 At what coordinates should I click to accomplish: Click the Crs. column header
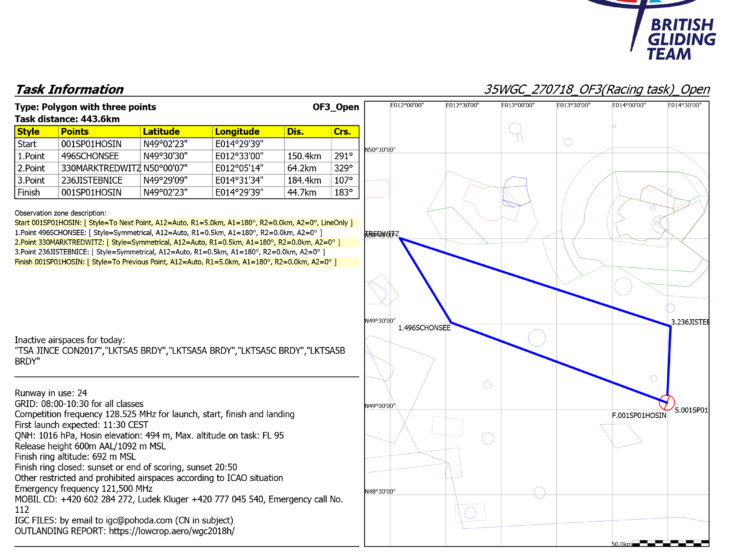pos(341,131)
